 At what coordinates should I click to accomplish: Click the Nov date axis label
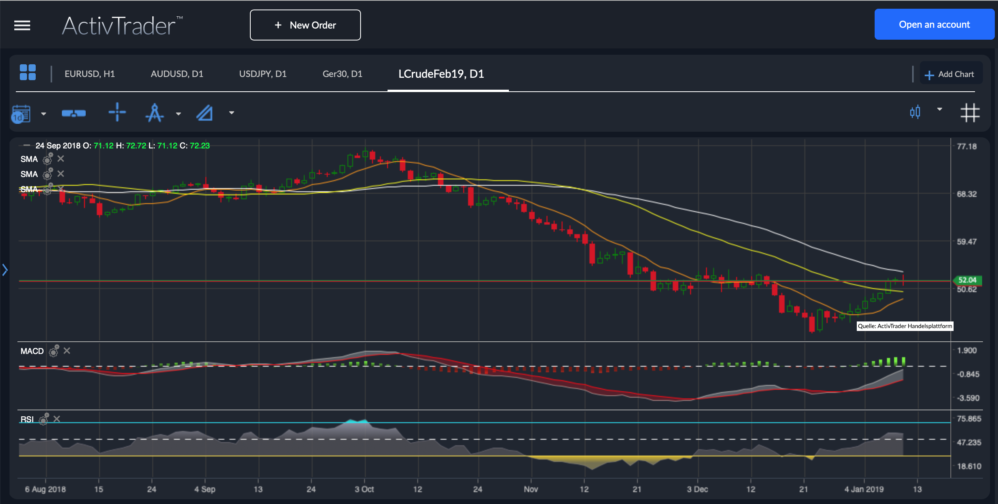tap(531, 489)
